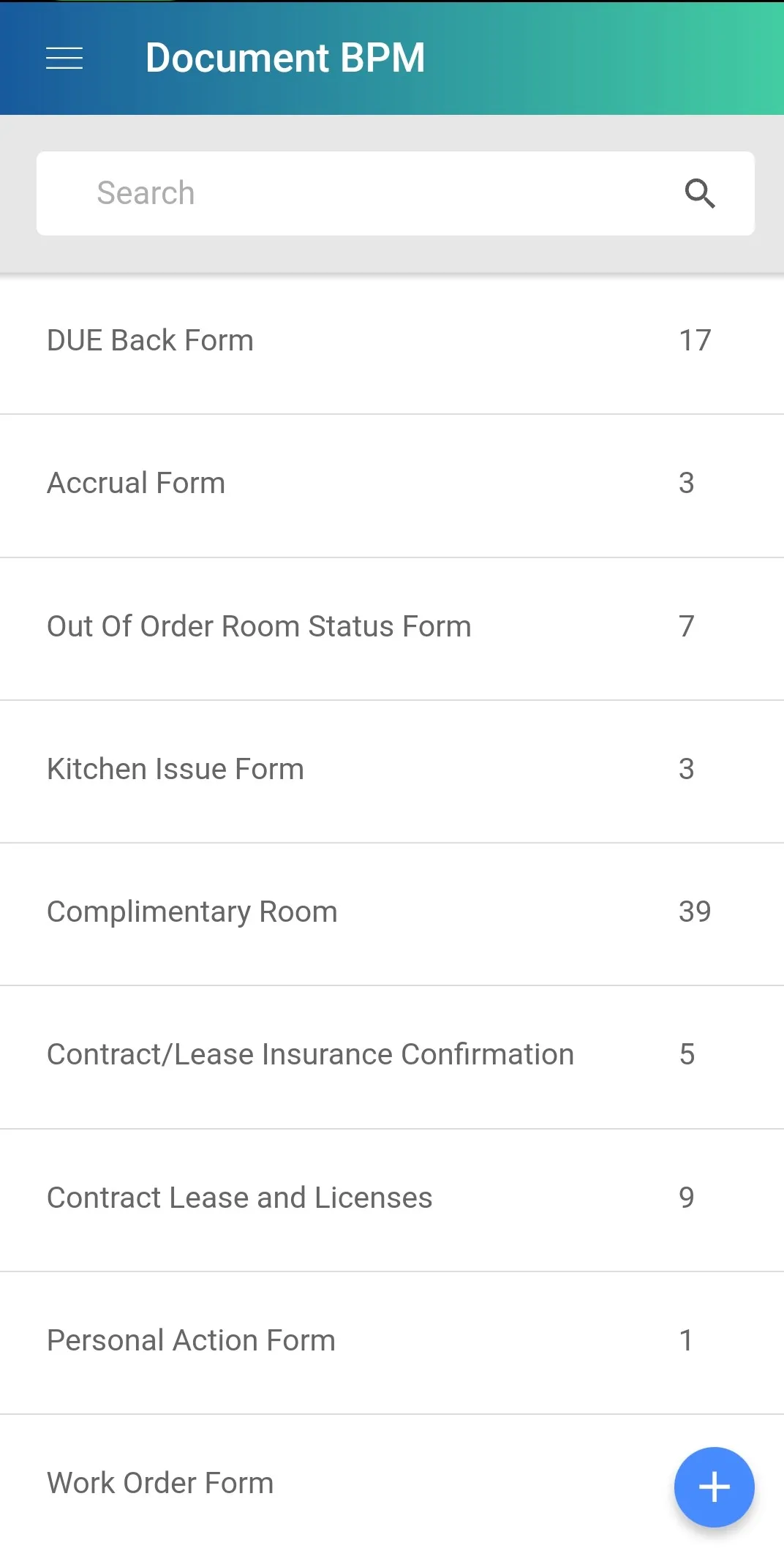Tap the blue plus add button
The width and height of the screenshot is (784, 1548).
(x=714, y=1487)
